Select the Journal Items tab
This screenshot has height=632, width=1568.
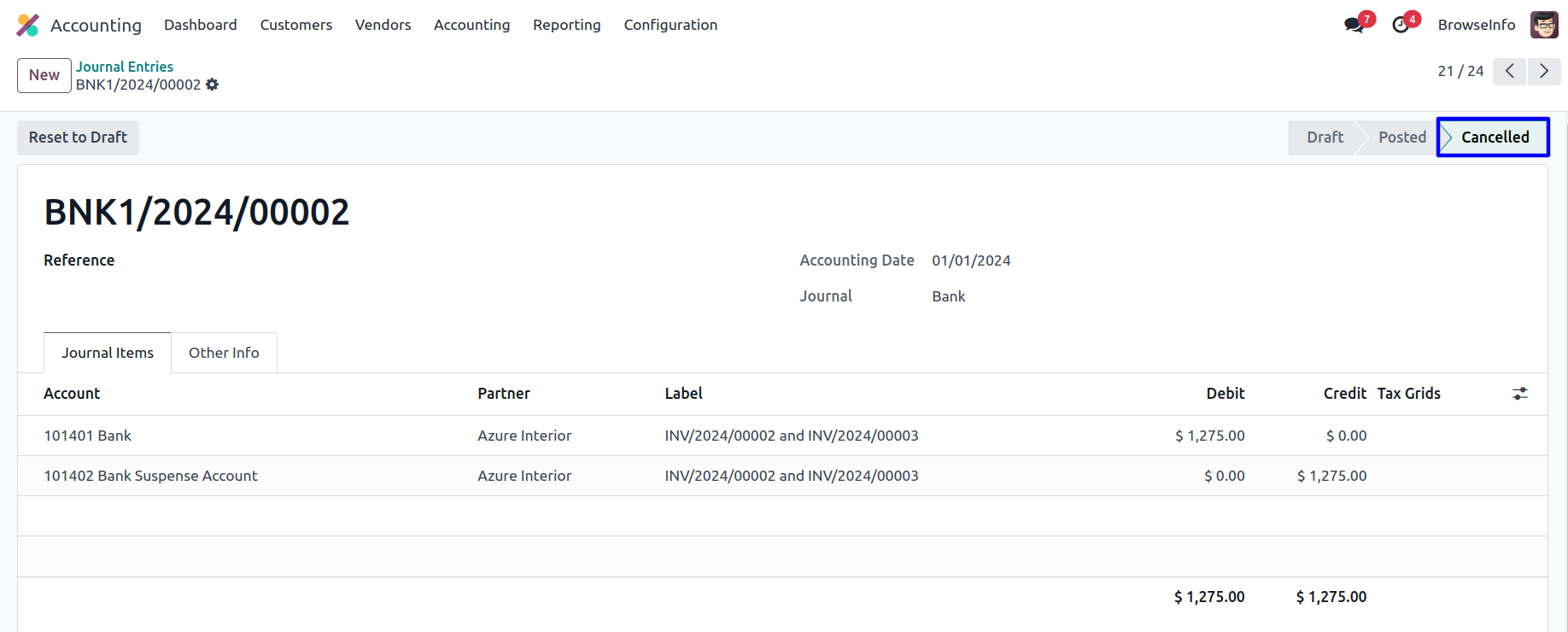pos(108,353)
